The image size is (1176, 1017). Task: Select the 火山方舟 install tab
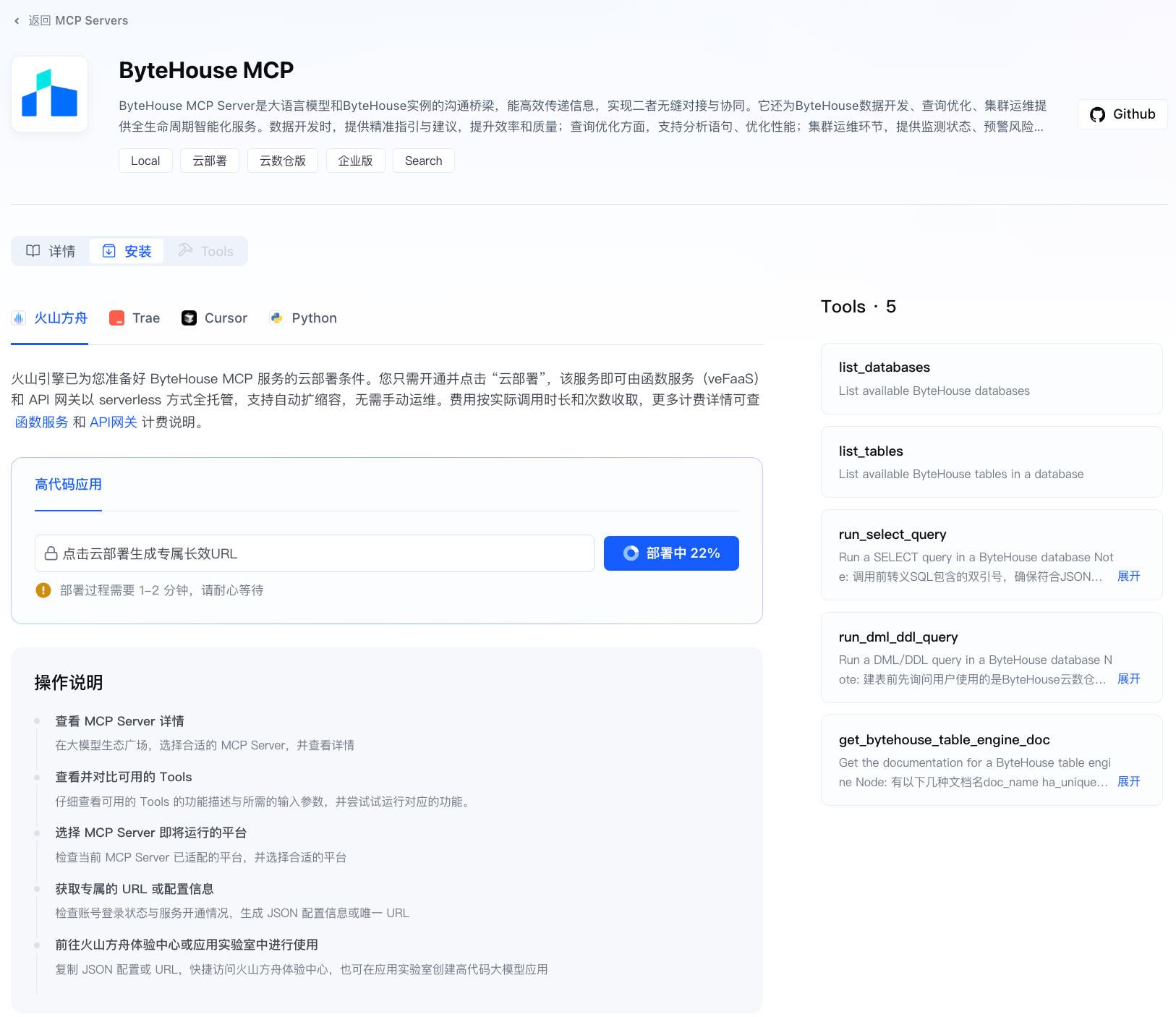point(49,318)
